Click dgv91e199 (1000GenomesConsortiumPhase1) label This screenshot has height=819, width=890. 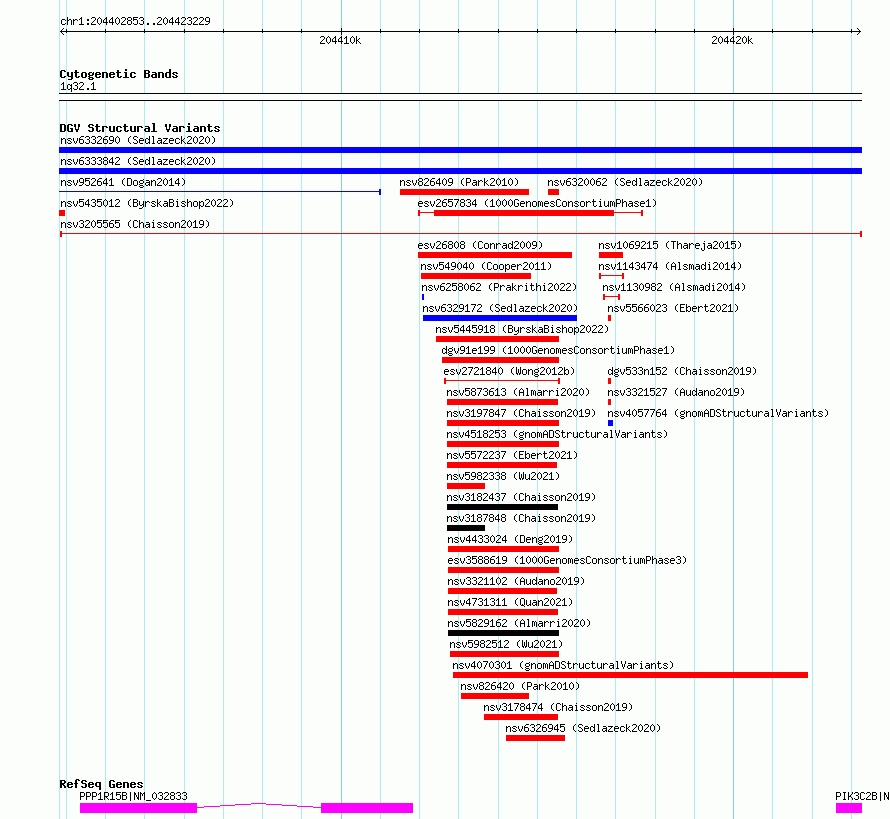559,350
